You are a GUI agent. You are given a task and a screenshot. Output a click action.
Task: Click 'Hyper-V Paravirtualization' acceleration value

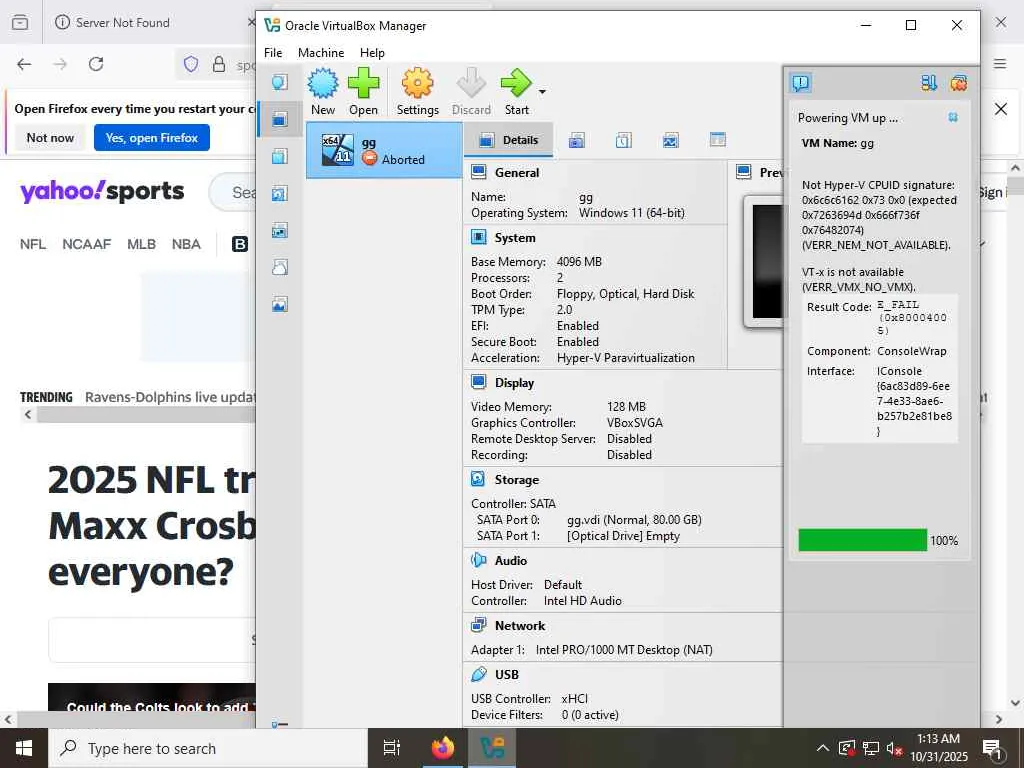click(x=626, y=358)
